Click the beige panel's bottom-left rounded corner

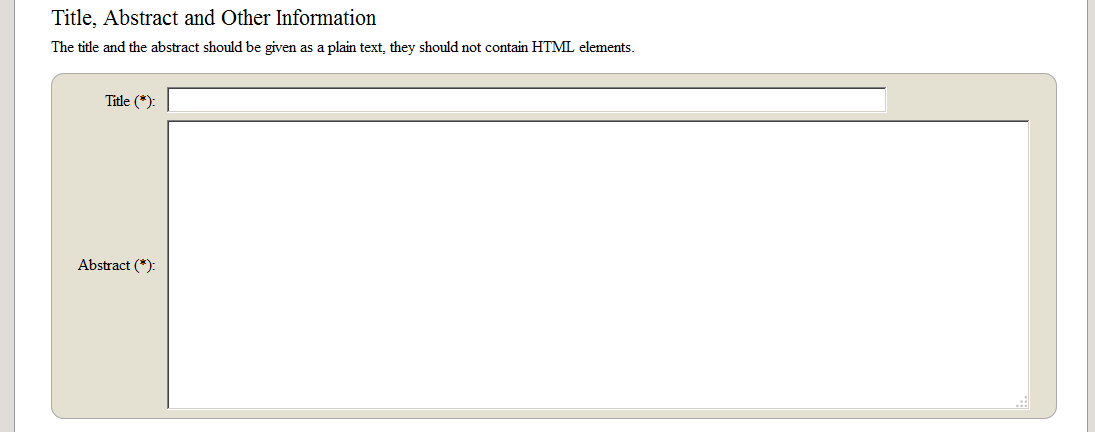click(60, 410)
